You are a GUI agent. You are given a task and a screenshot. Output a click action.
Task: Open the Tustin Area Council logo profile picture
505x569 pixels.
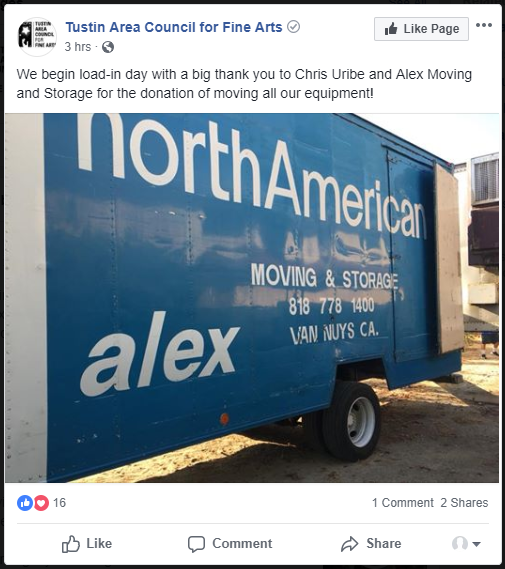click(x=37, y=37)
